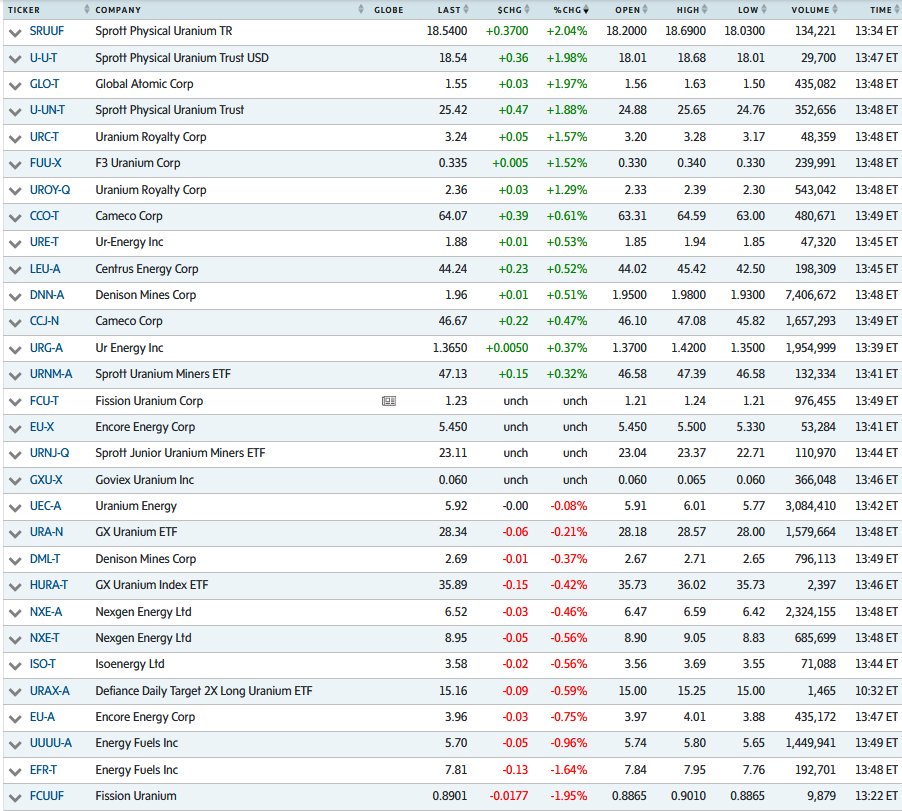This screenshot has width=902, height=811.
Task: Click the GLOBE column header
Action: coord(388,10)
